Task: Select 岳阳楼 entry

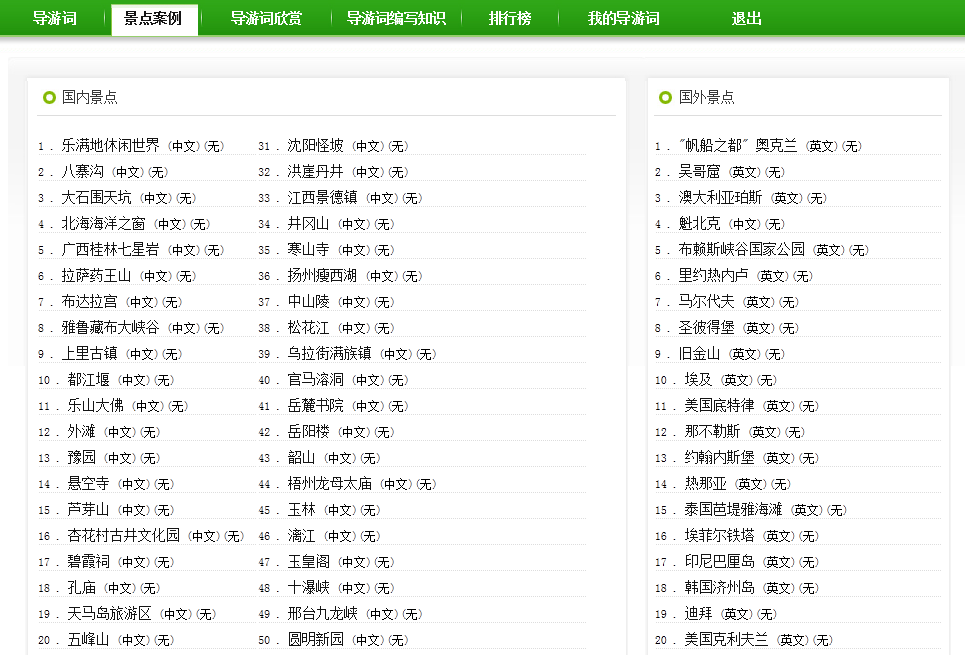Action: 308,432
